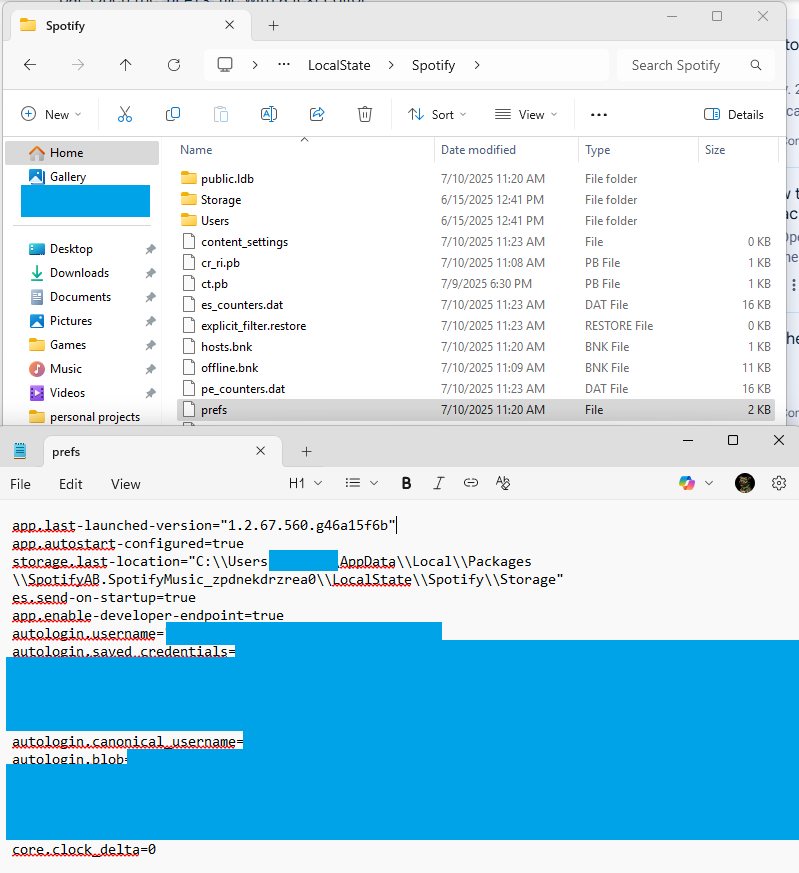Select the content_settings file
This screenshot has height=873, width=799.
coord(476,242)
